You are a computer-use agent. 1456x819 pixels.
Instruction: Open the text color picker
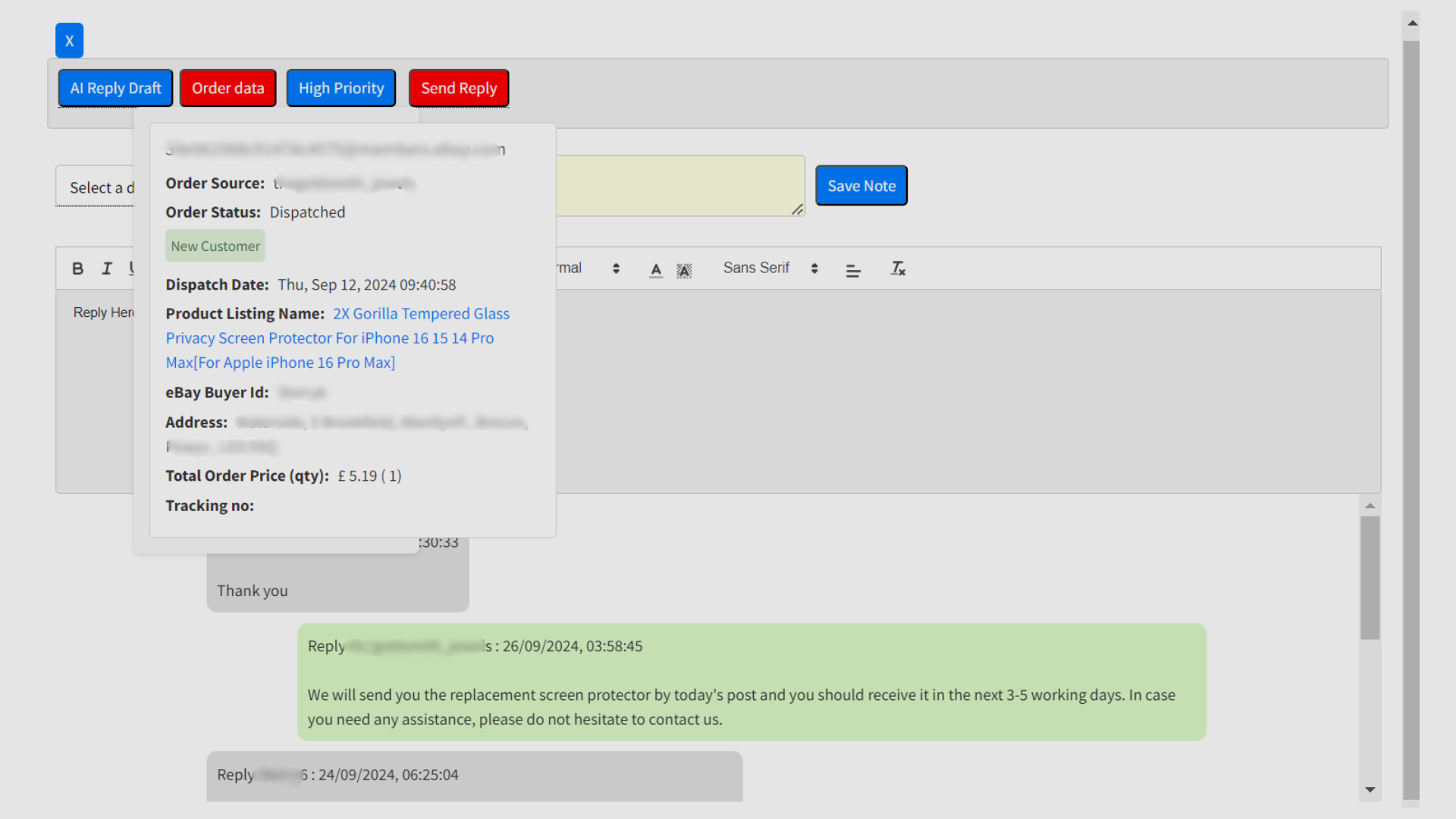(656, 269)
